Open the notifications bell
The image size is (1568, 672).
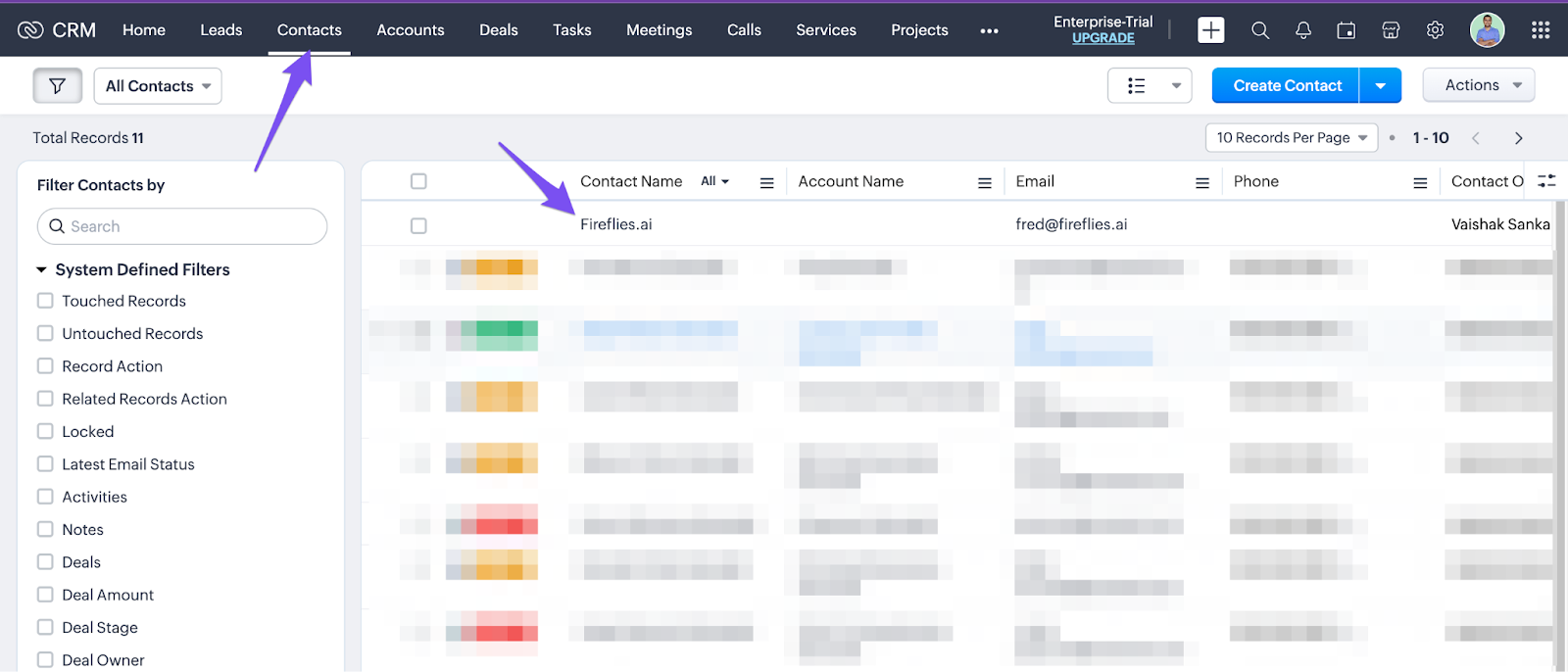(x=1302, y=30)
